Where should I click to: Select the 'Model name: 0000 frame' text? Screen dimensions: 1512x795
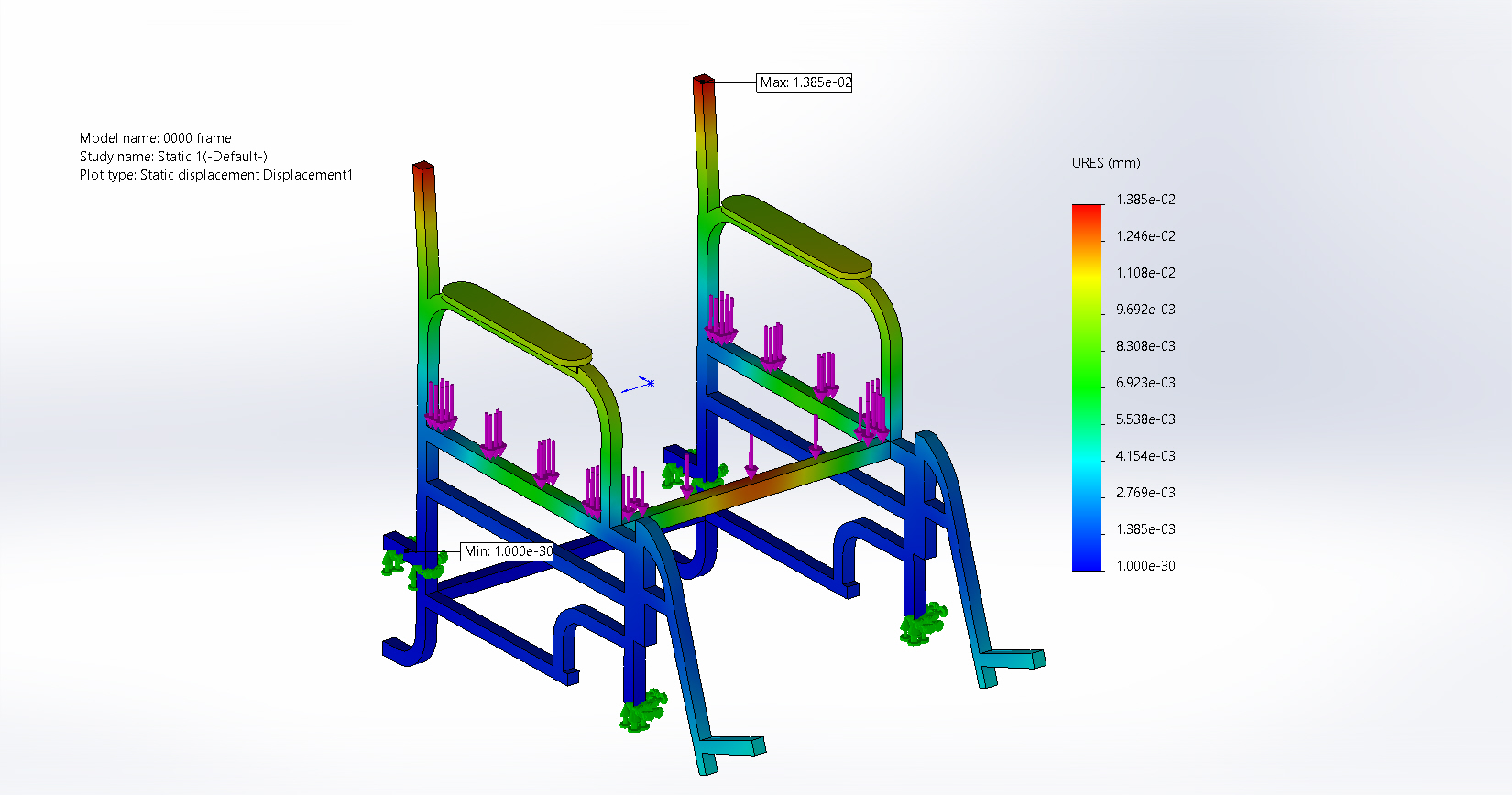(156, 138)
